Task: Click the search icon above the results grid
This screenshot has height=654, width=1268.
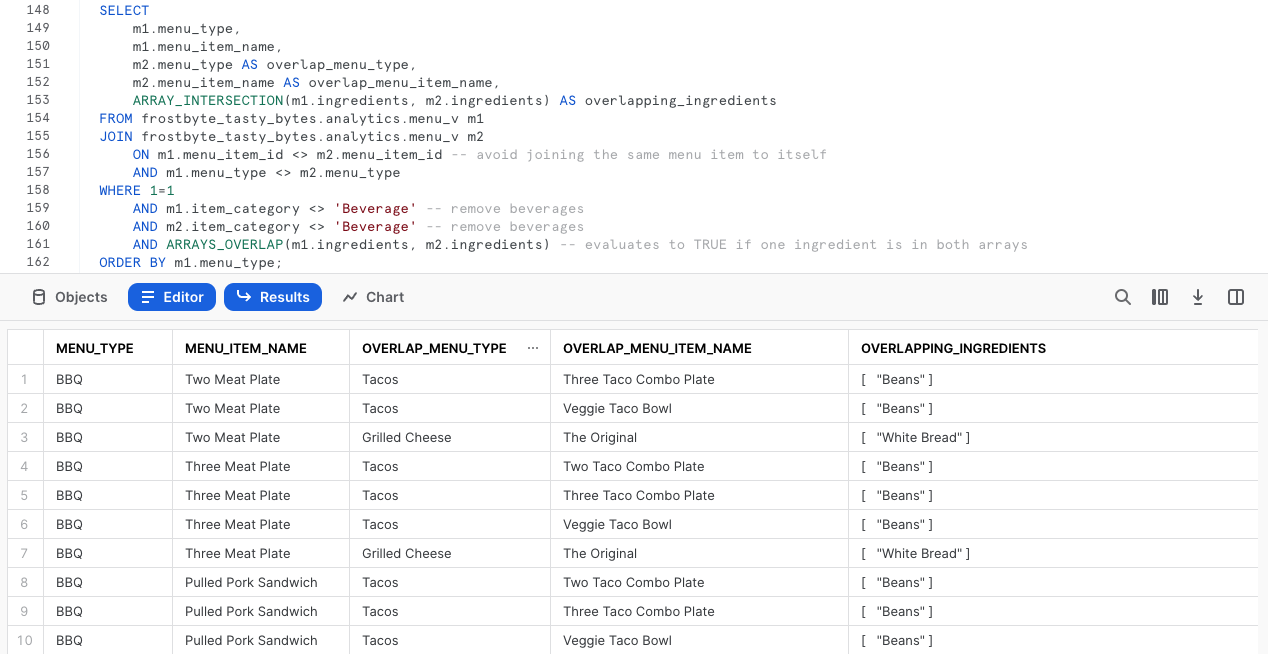Action: (1122, 296)
